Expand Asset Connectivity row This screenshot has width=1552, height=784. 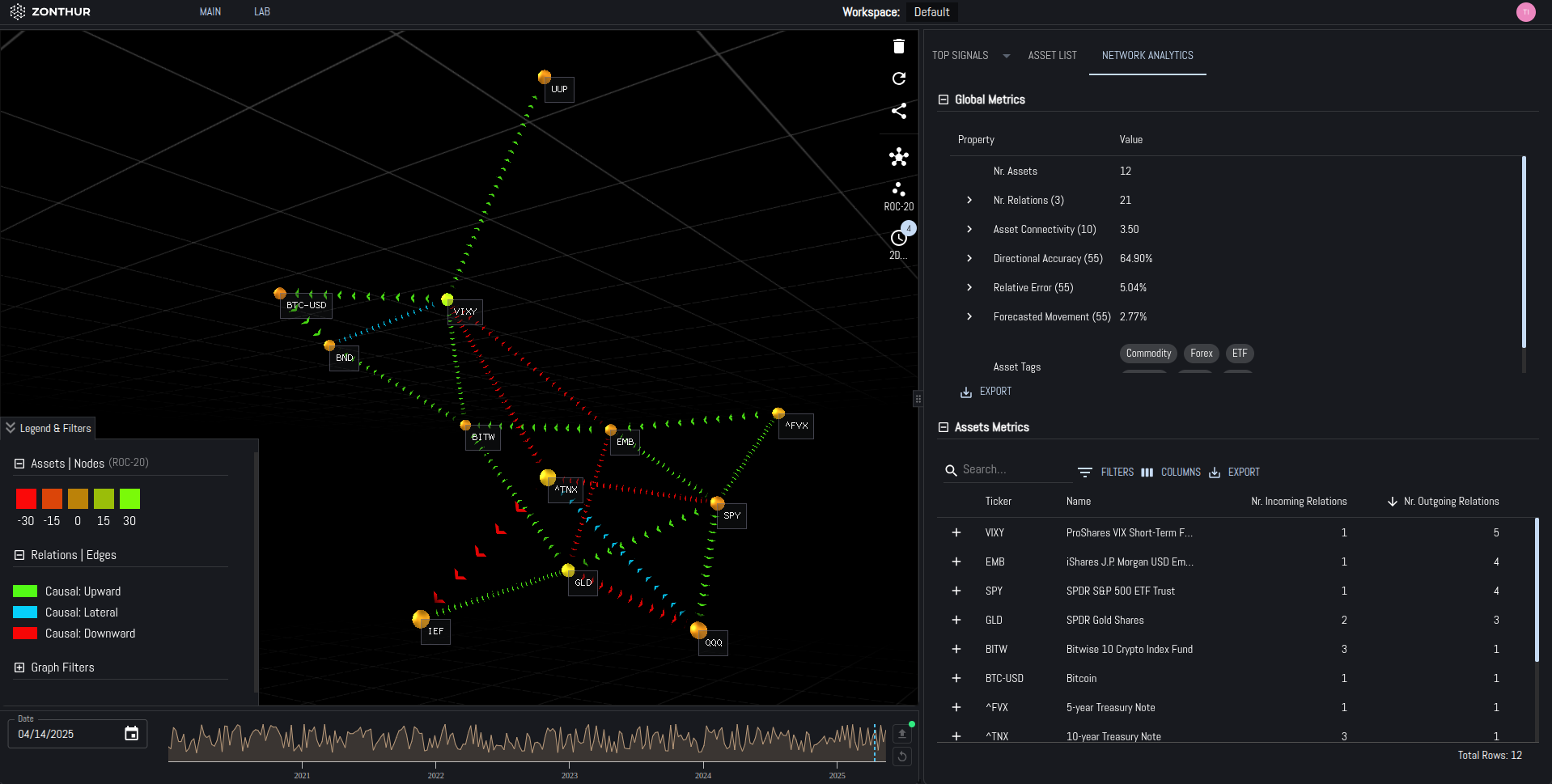click(x=969, y=229)
